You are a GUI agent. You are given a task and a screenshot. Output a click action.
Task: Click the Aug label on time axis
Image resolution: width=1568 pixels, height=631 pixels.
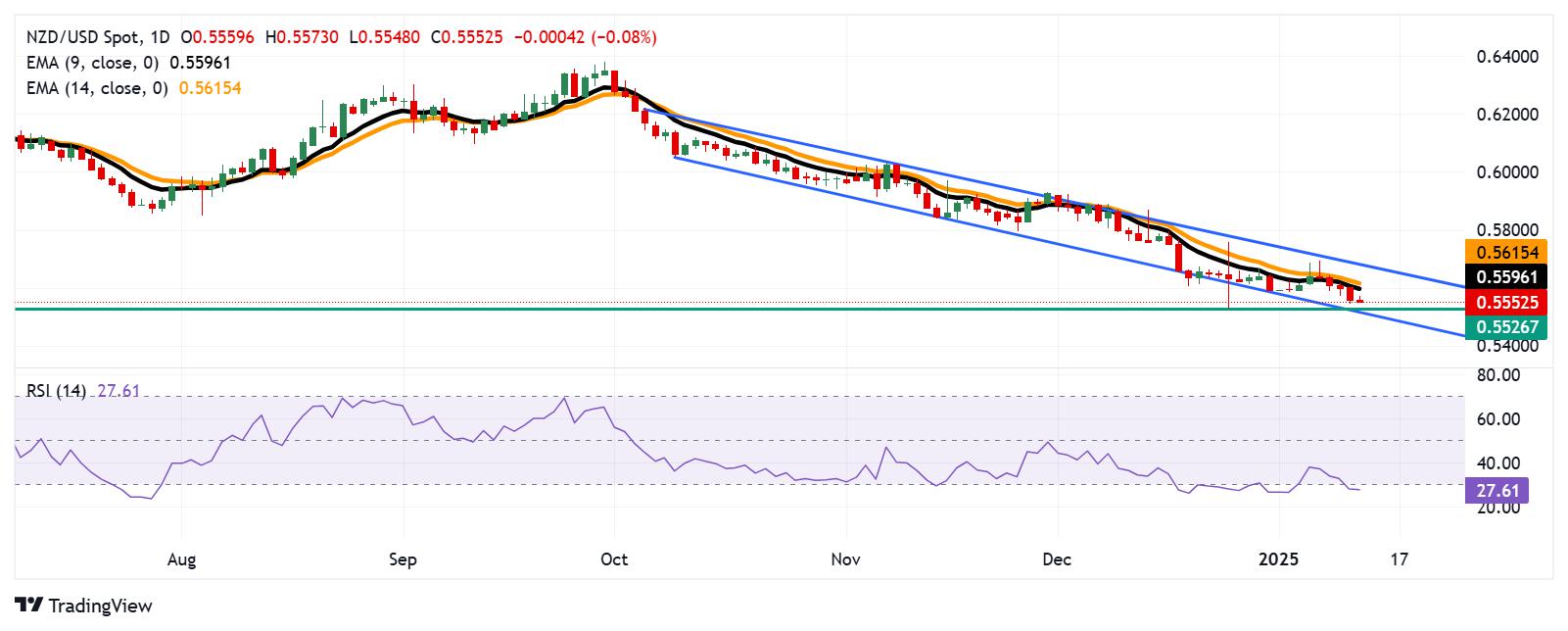point(182,559)
